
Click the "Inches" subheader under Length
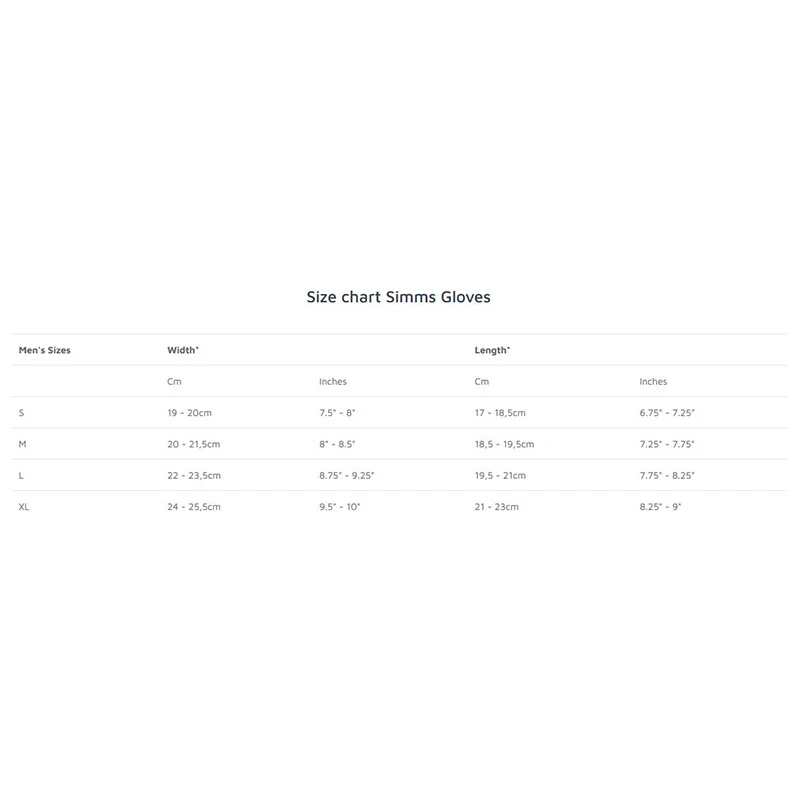(653, 382)
